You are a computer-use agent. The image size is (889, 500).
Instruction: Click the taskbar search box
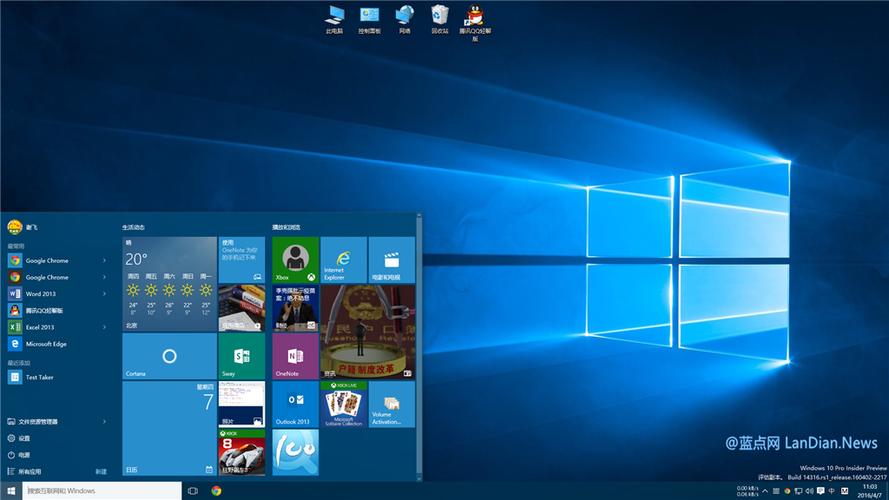[x=102, y=491]
